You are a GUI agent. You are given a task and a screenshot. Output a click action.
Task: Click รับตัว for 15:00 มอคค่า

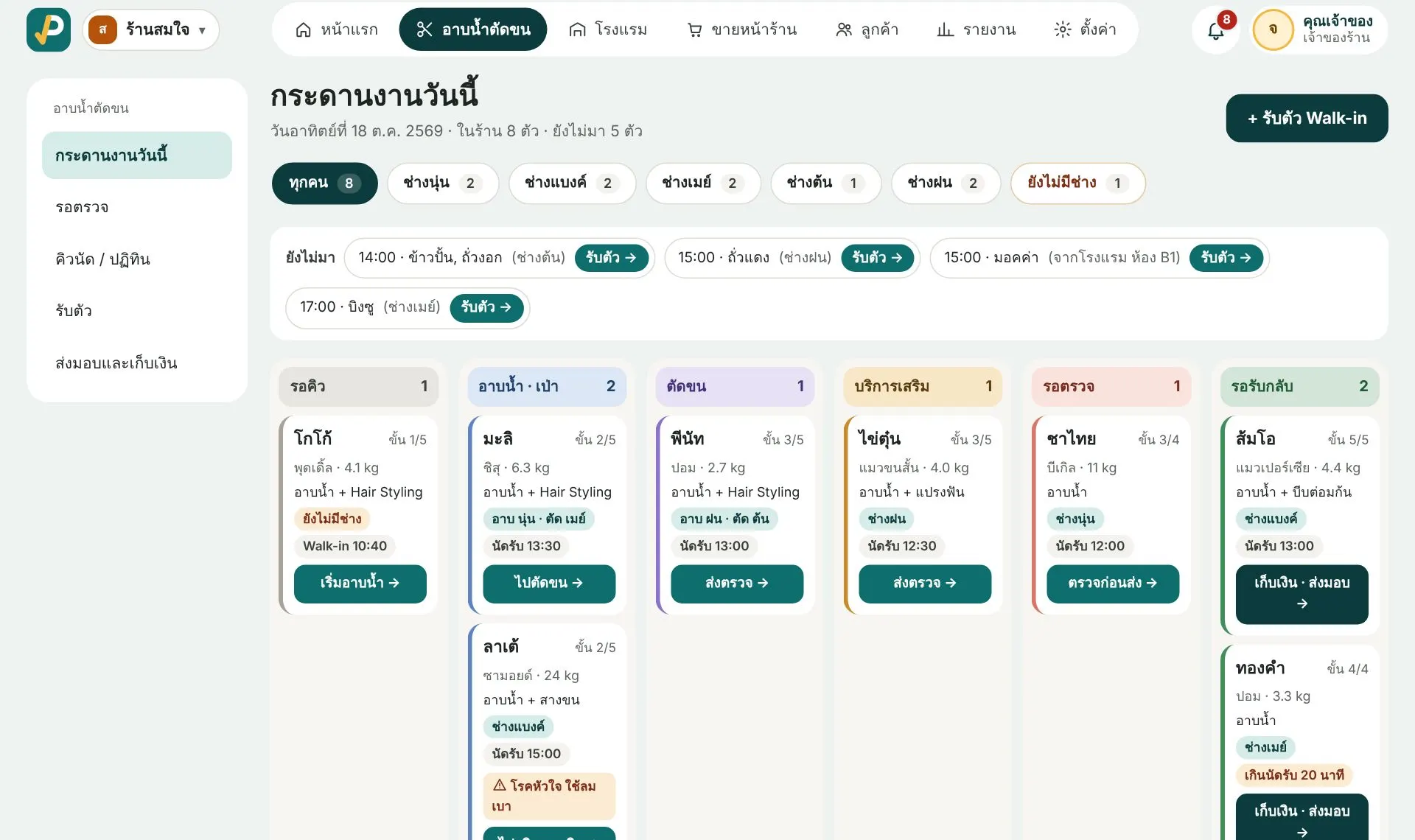point(1226,258)
